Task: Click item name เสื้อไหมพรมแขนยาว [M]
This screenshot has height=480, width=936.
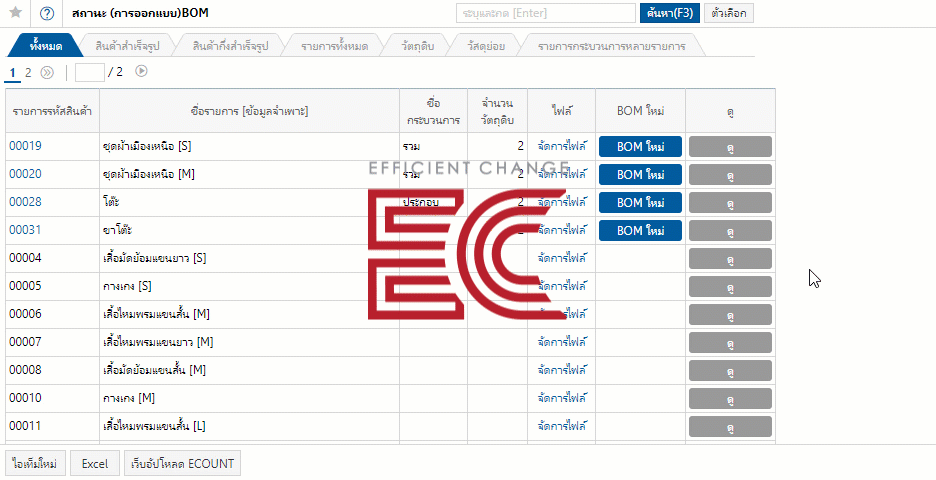Action: 158,343
